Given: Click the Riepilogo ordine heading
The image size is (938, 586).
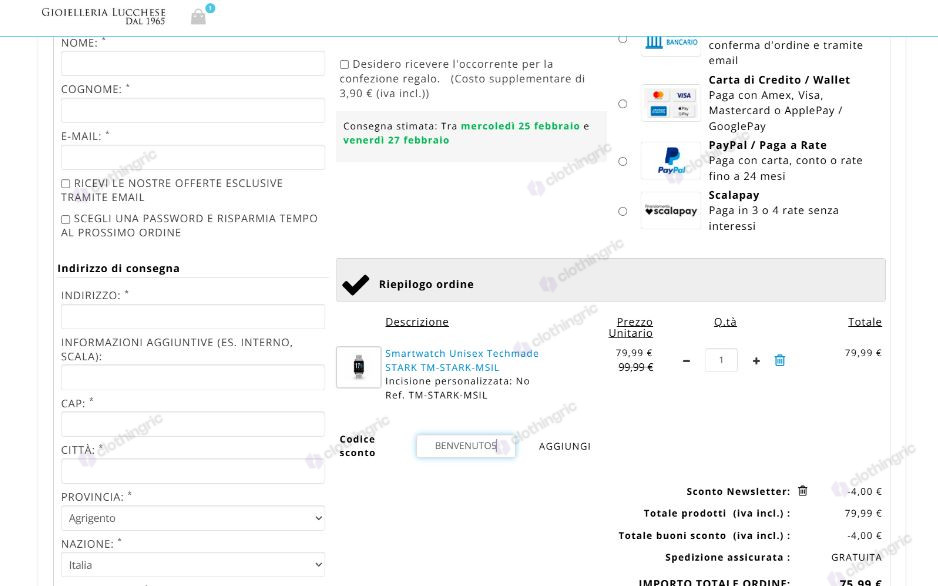Looking at the screenshot, I should point(426,285).
